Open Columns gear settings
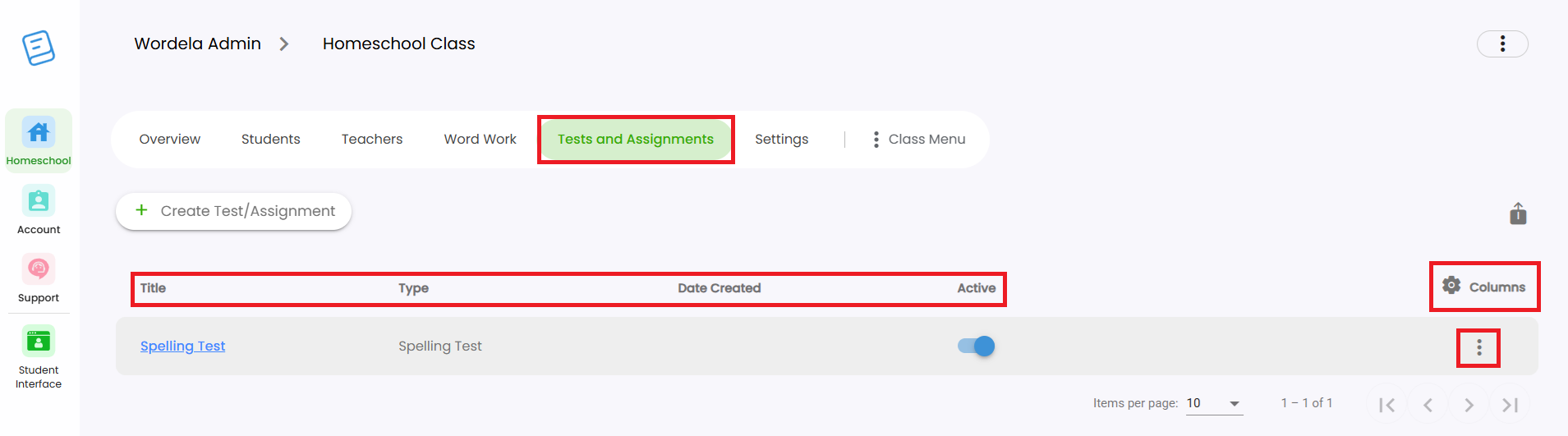Viewport: 1568px width, 436px height. [x=1484, y=287]
